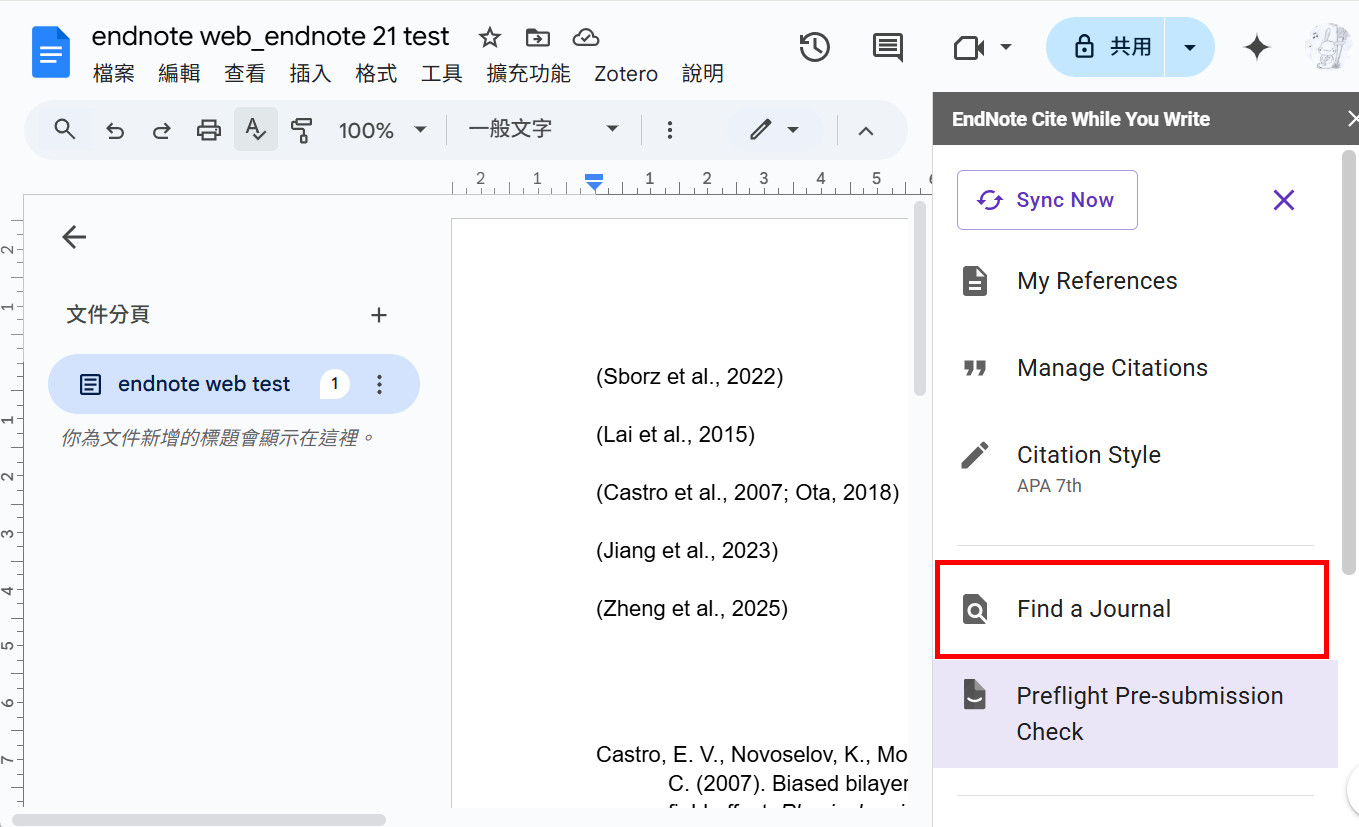The height and width of the screenshot is (827, 1359).
Task: Open the Zotero menu
Action: click(x=626, y=74)
